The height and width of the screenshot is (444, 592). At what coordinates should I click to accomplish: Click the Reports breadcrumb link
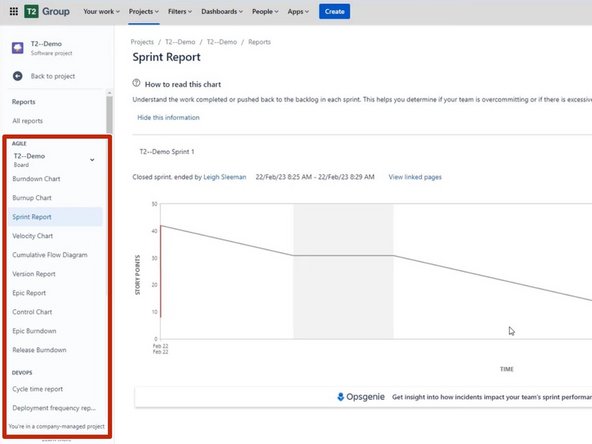(x=259, y=42)
